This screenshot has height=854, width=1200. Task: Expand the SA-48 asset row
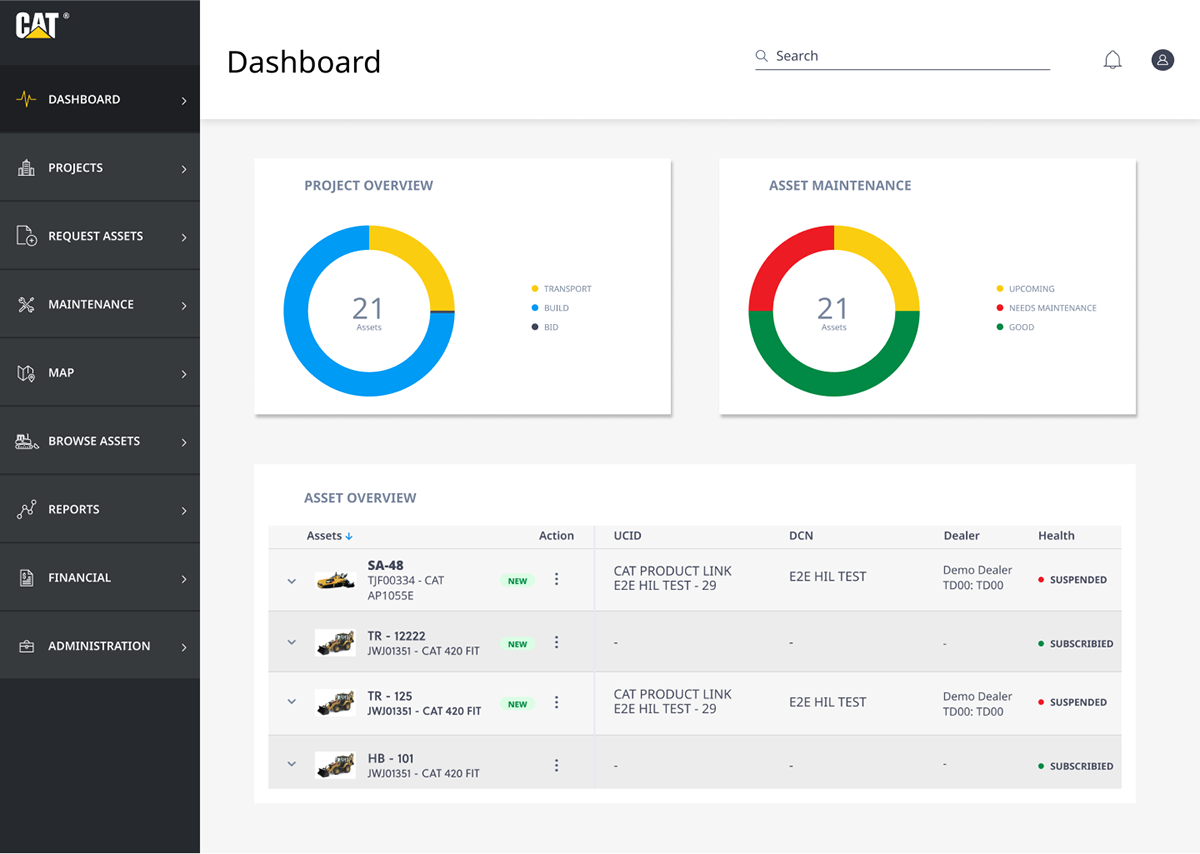292,580
